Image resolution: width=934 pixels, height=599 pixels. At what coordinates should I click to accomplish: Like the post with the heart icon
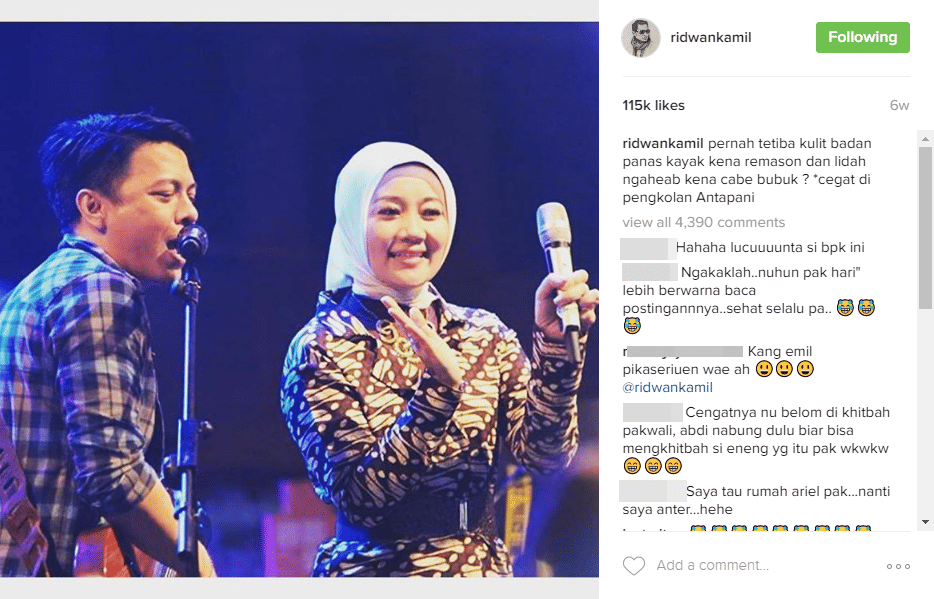coord(634,566)
